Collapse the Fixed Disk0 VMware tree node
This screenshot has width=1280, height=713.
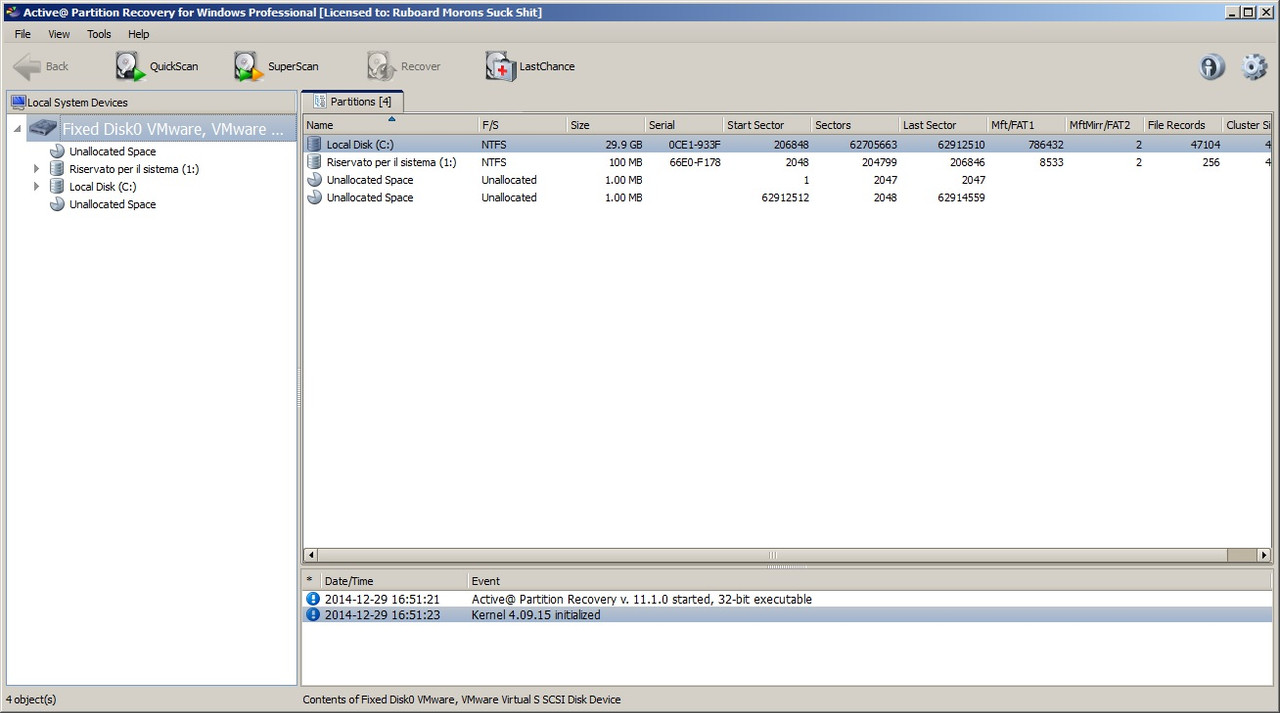(x=17, y=129)
